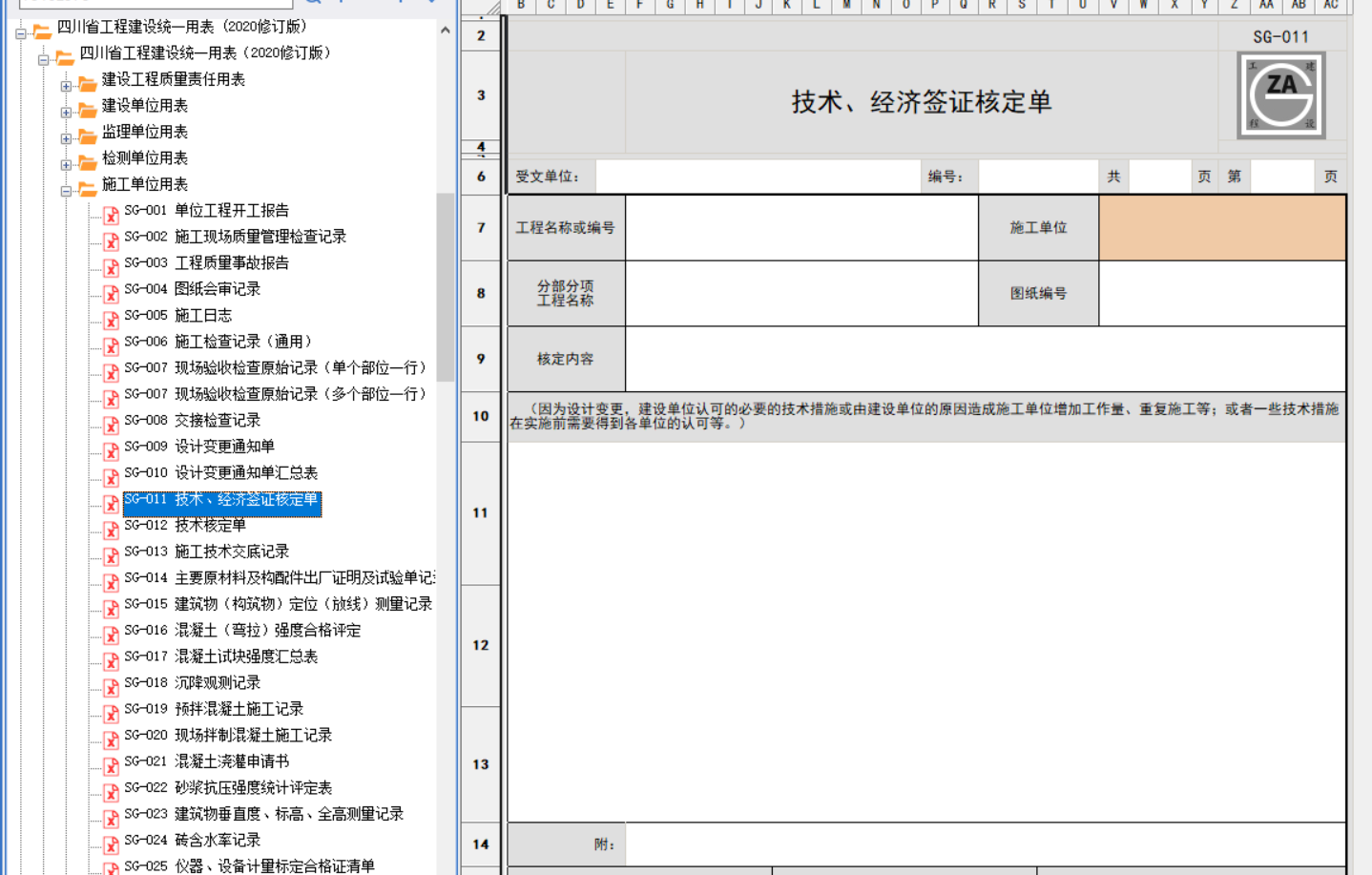Click the current page cell after 第
The height and width of the screenshot is (875, 1372).
click(x=1281, y=177)
